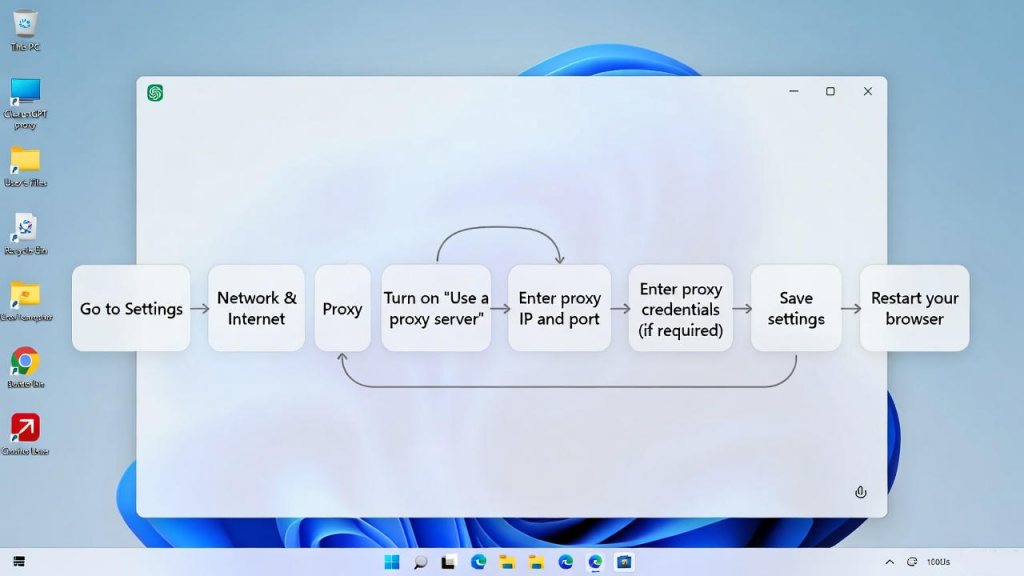The width and height of the screenshot is (1024, 576).
Task: Click the network status area in the taskbar
Action: [912, 562]
